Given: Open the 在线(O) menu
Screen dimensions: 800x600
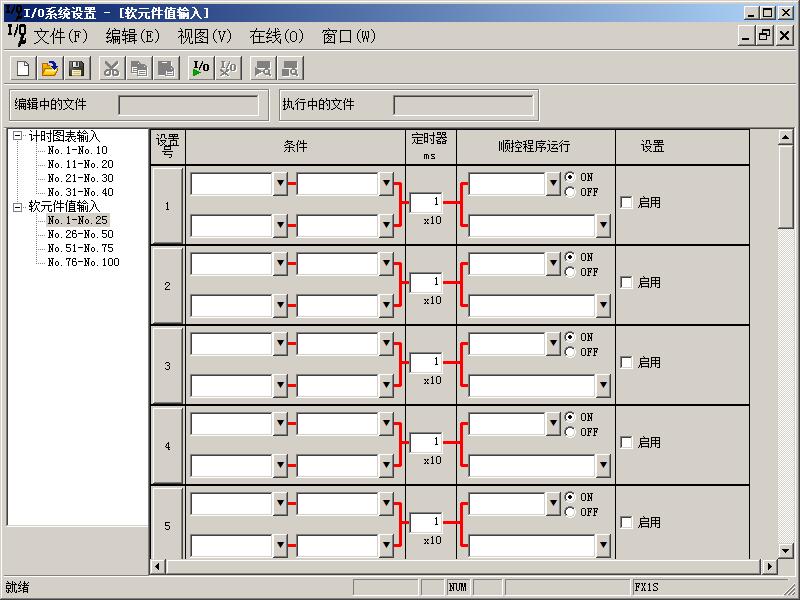Looking at the screenshot, I should click(x=276, y=36).
